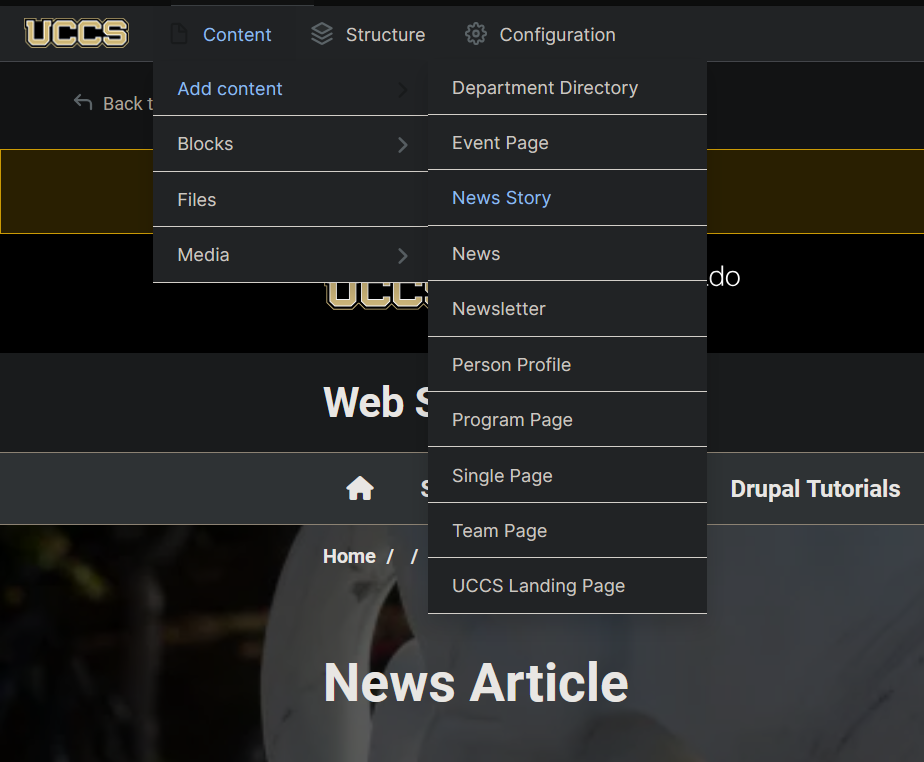Screen dimensions: 924x762
Task: Expand the Media submenu chevron
Action: point(403,256)
